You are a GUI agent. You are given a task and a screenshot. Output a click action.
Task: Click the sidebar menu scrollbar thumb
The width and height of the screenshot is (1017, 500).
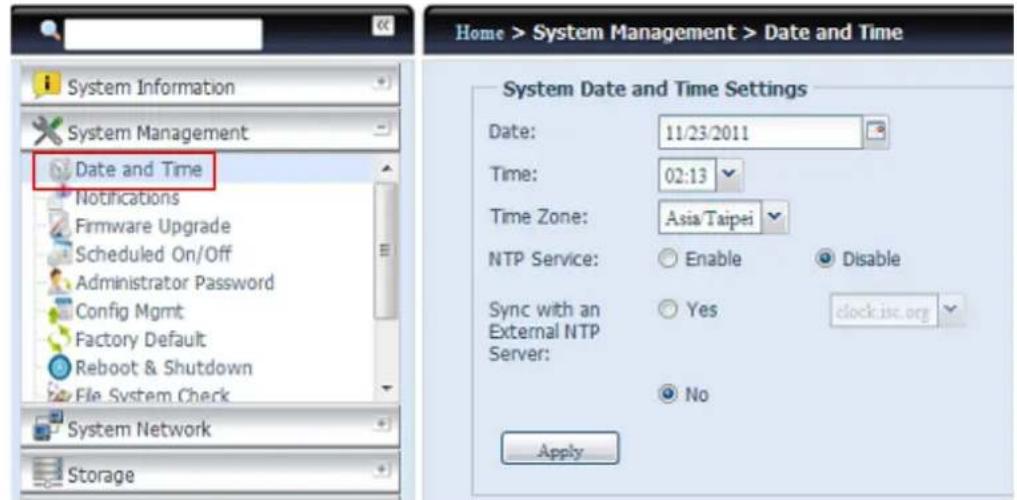point(385,251)
